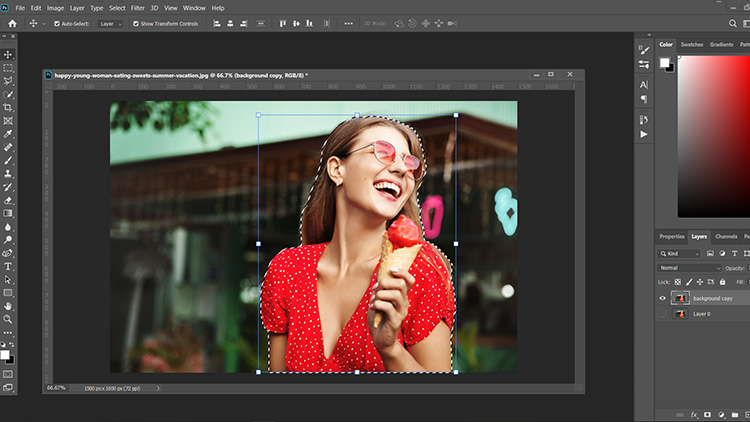
Task: Select the Eyedropper tool
Action: [x=8, y=134]
